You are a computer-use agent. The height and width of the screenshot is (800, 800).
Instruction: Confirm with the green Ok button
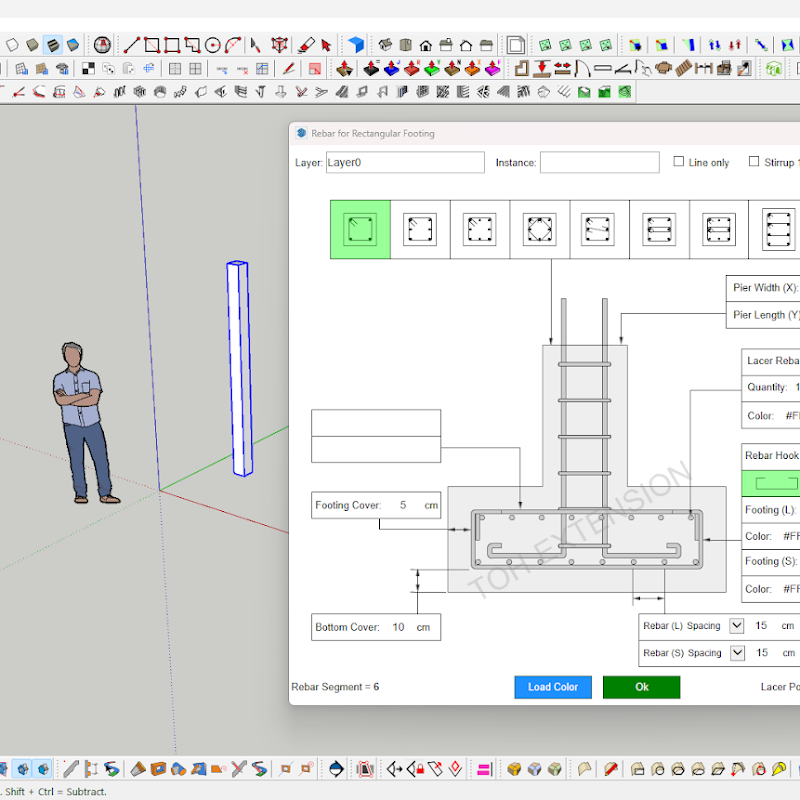point(641,687)
